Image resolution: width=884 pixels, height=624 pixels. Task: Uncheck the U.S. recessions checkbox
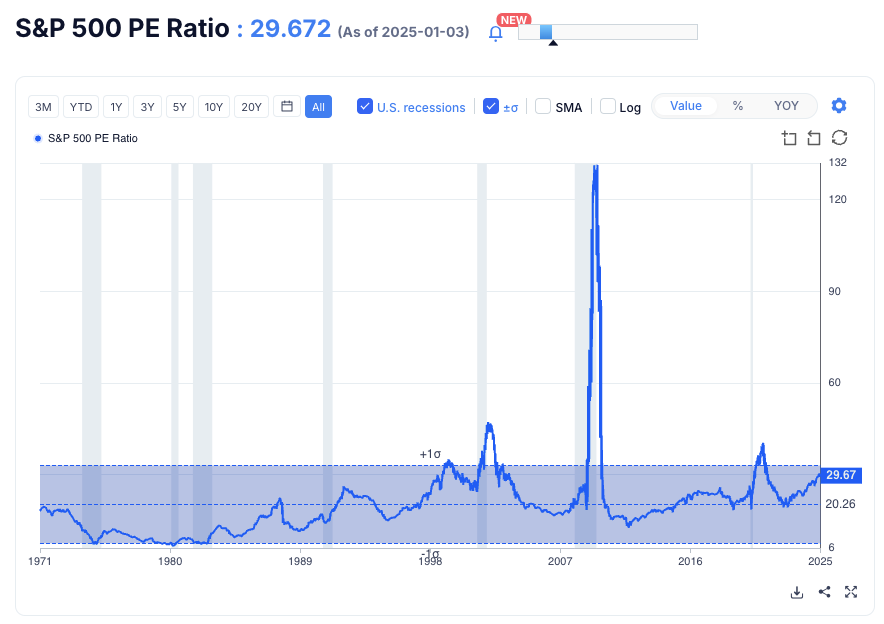click(365, 106)
